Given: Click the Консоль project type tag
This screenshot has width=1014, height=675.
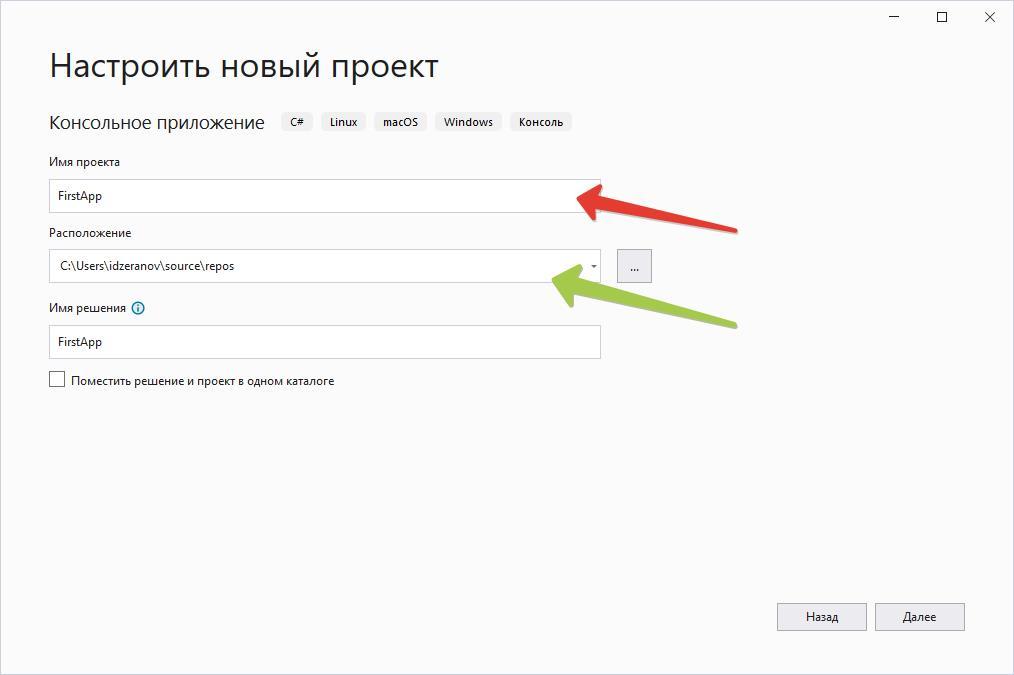Looking at the screenshot, I should [540, 122].
